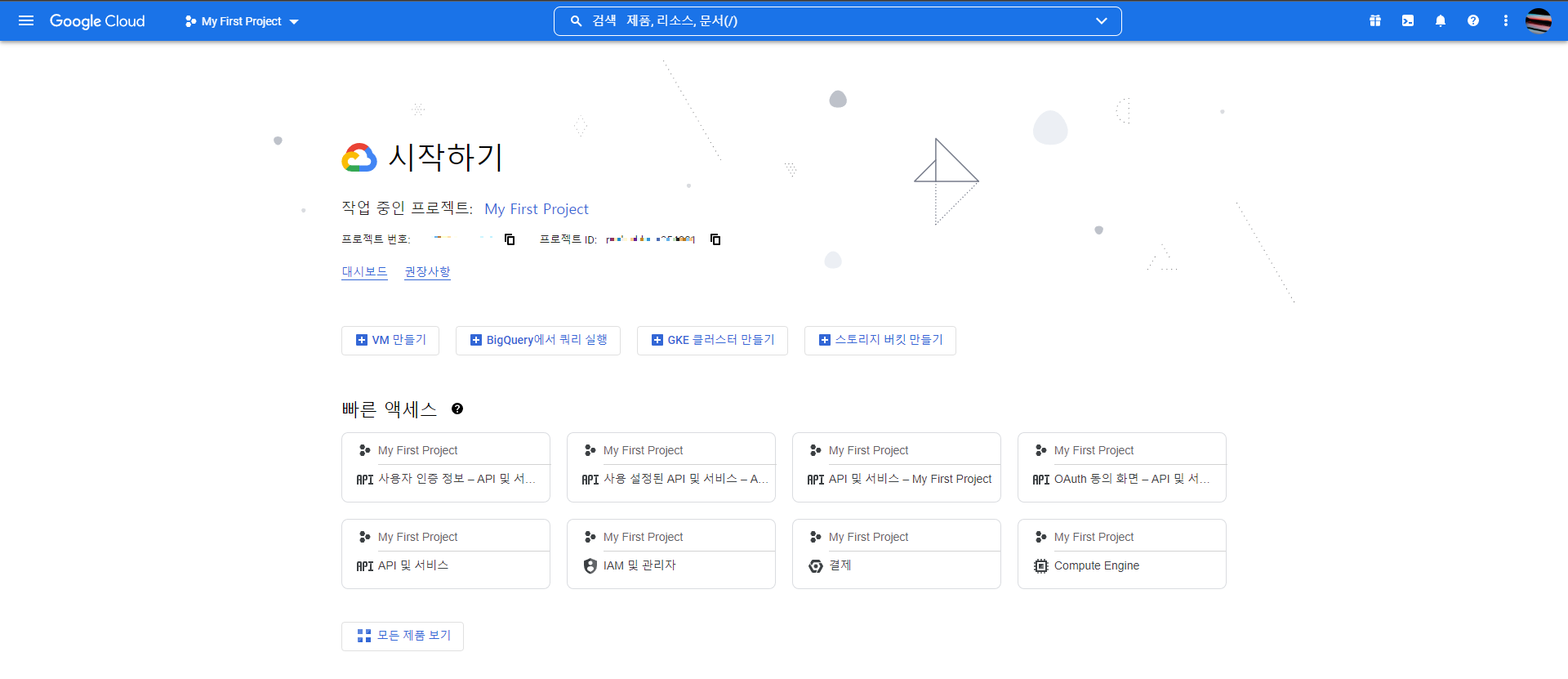Open the 결제 billing card
The width and height of the screenshot is (1568, 679).
(897, 554)
